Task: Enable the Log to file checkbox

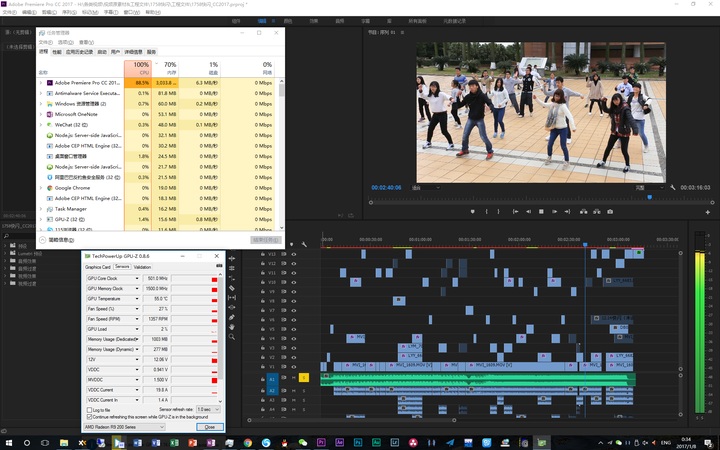Action: tap(90, 410)
